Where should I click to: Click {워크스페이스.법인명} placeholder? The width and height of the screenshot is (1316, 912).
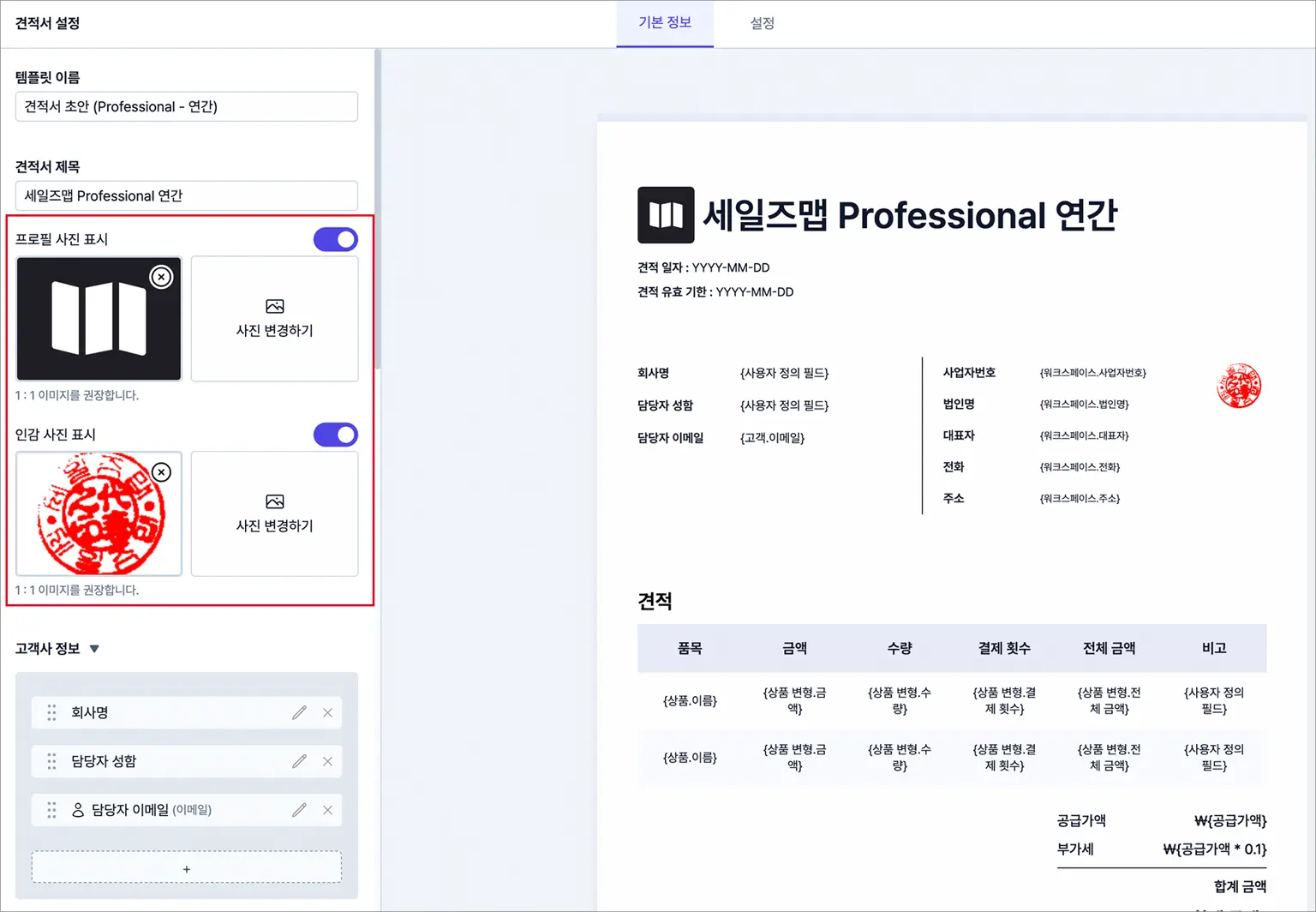[x=1084, y=405]
